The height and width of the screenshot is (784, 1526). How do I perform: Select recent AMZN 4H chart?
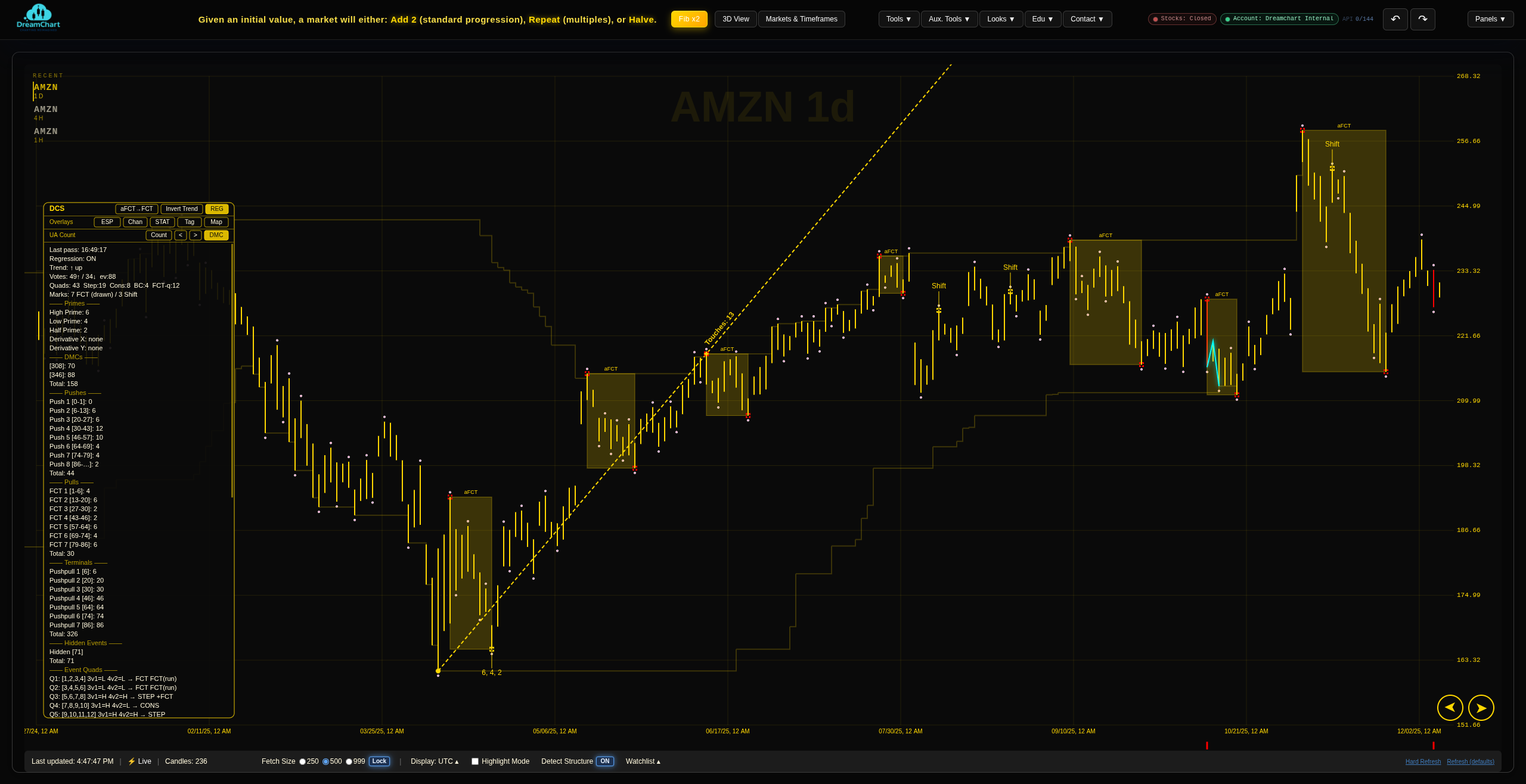[x=46, y=113]
